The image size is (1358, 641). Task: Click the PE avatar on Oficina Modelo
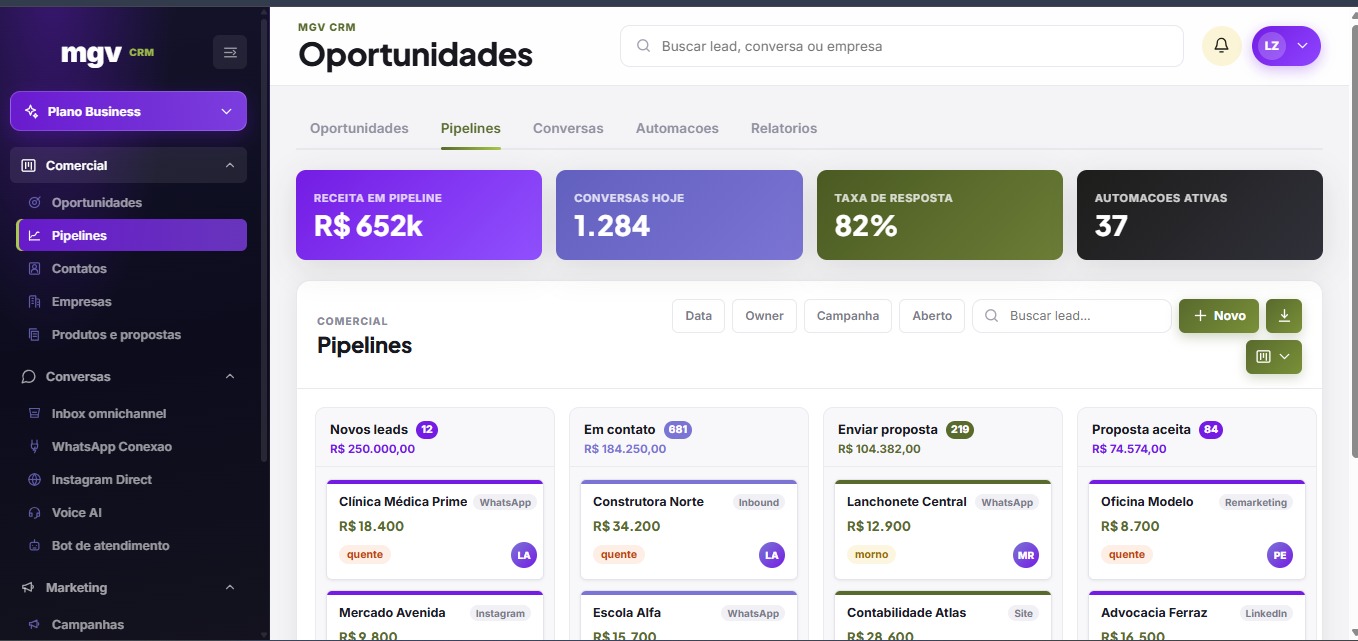click(x=1279, y=555)
